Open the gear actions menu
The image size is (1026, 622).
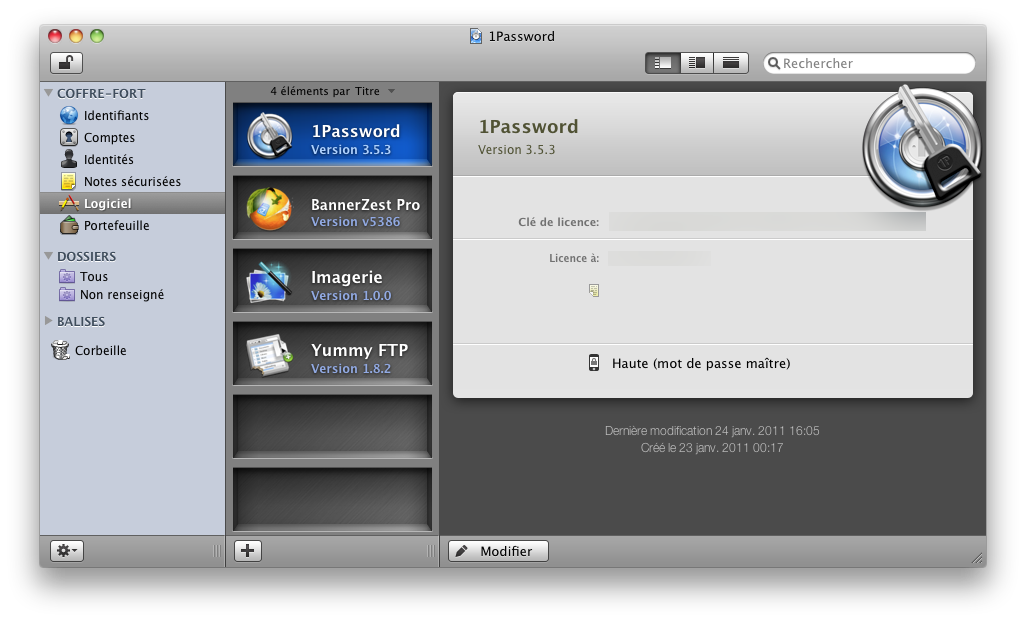[67, 551]
